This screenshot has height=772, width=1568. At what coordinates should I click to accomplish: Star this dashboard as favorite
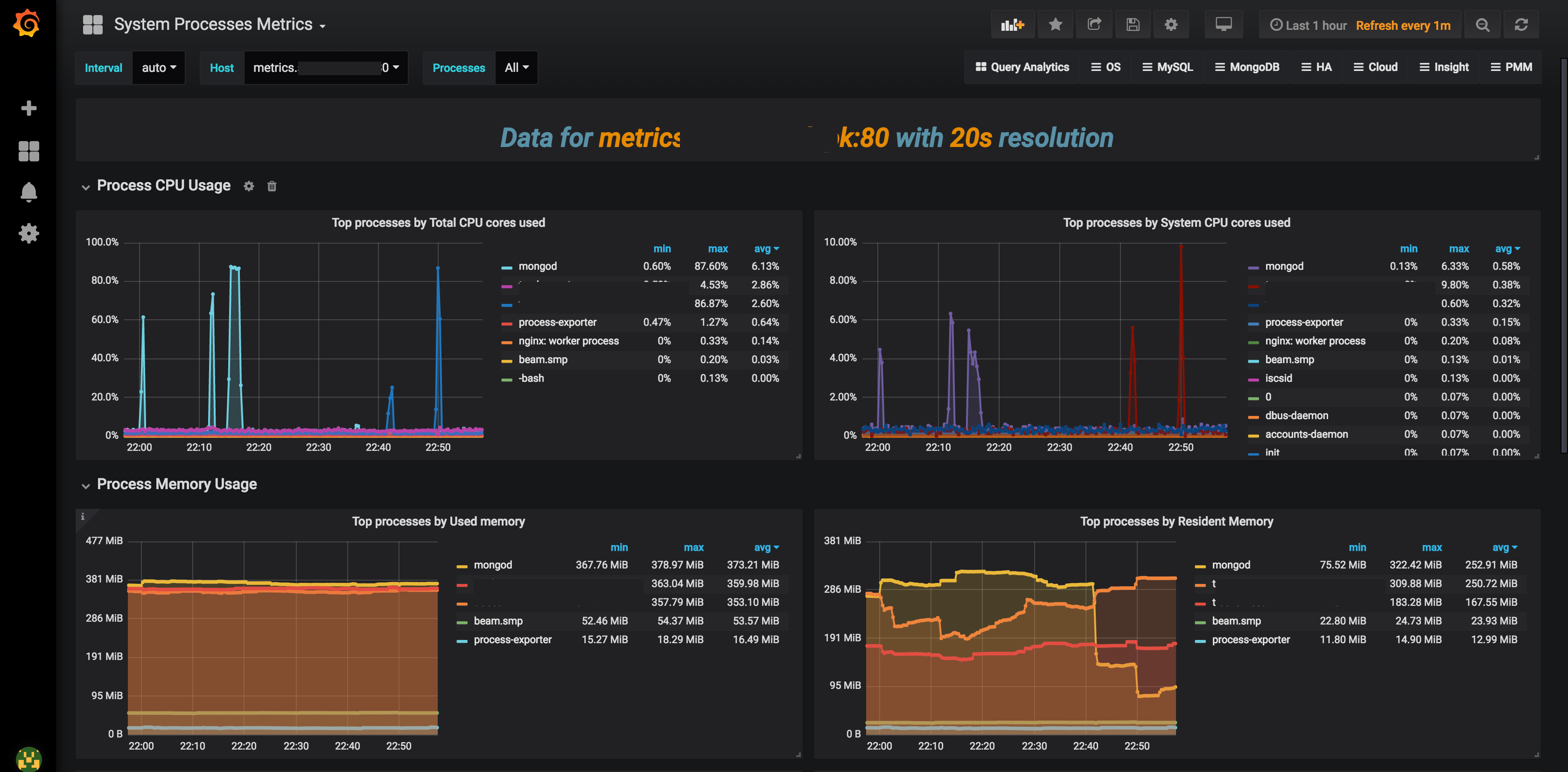click(1056, 25)
